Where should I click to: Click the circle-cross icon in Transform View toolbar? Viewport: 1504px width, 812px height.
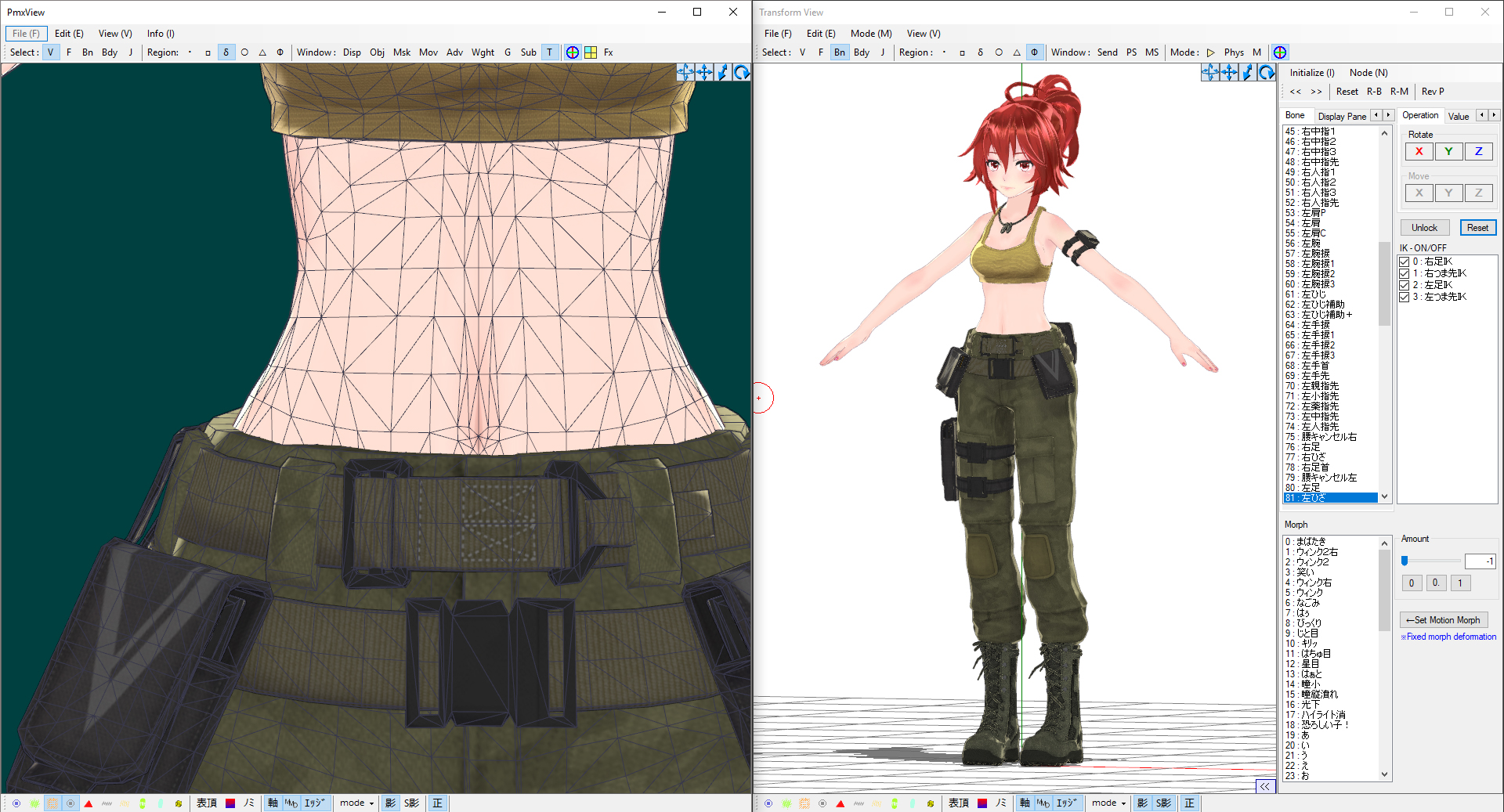1280,52
